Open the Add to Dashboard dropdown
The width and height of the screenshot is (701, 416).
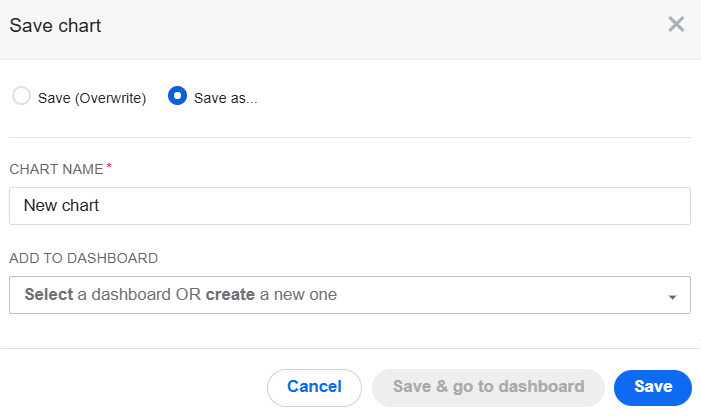[x=350, y=295]
